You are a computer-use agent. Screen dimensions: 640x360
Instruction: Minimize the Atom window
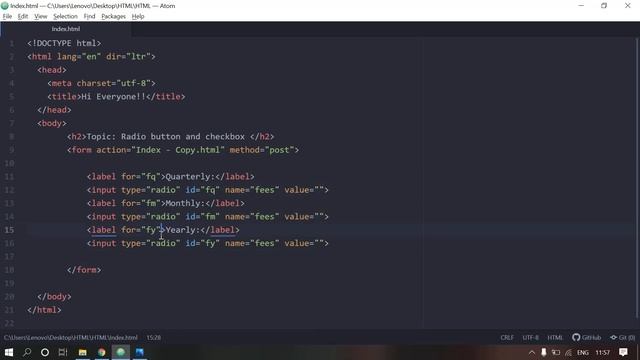tap(581, 6)
